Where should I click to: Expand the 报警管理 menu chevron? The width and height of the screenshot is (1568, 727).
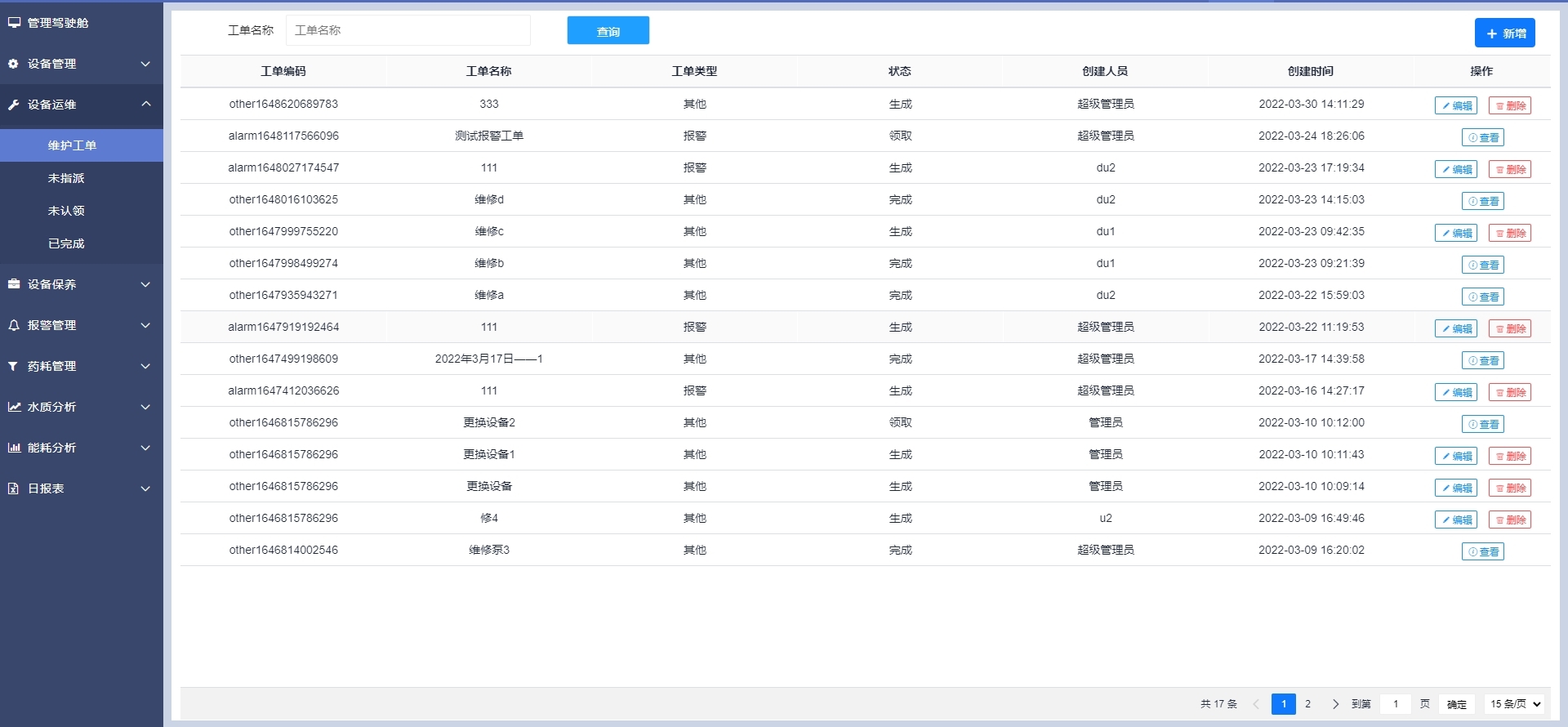145,325
